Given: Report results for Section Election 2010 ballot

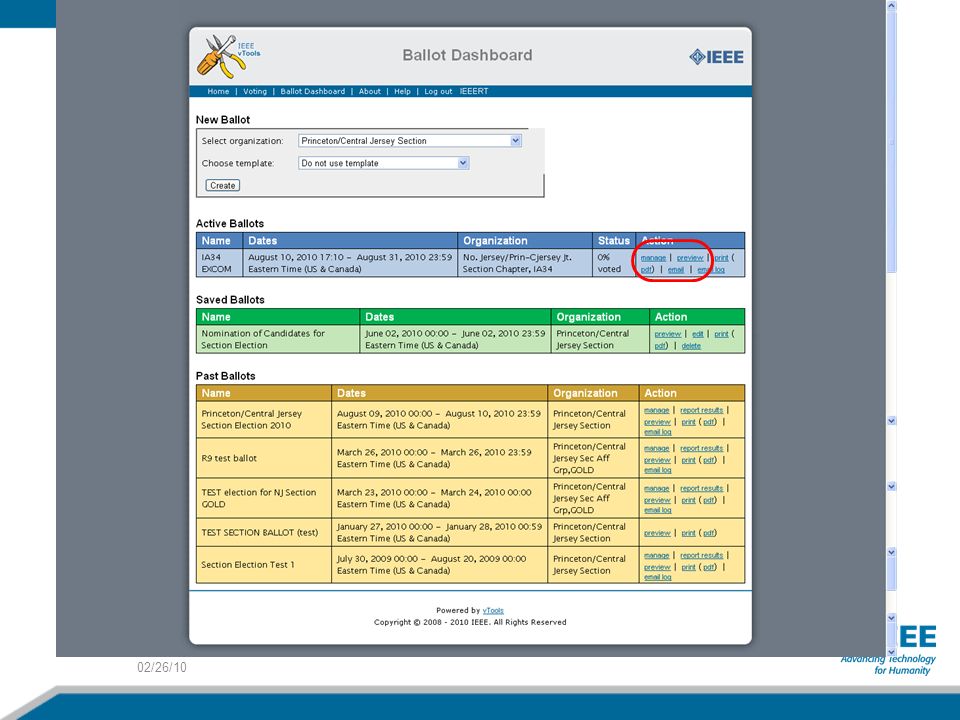Looking at the screenshot, I should [x=702, y=410].
